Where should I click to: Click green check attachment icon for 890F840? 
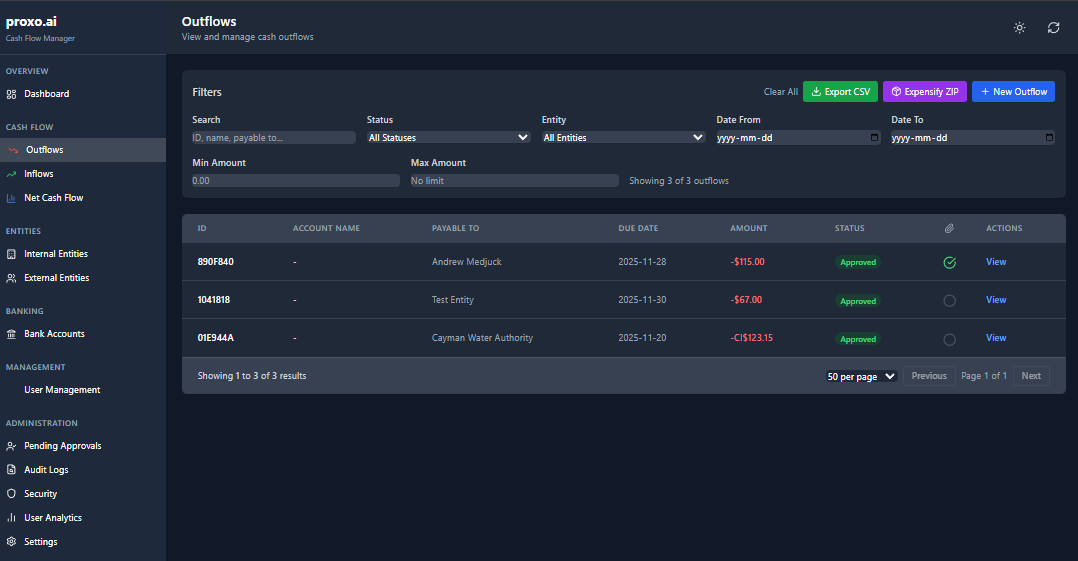[x=949, y=262]
